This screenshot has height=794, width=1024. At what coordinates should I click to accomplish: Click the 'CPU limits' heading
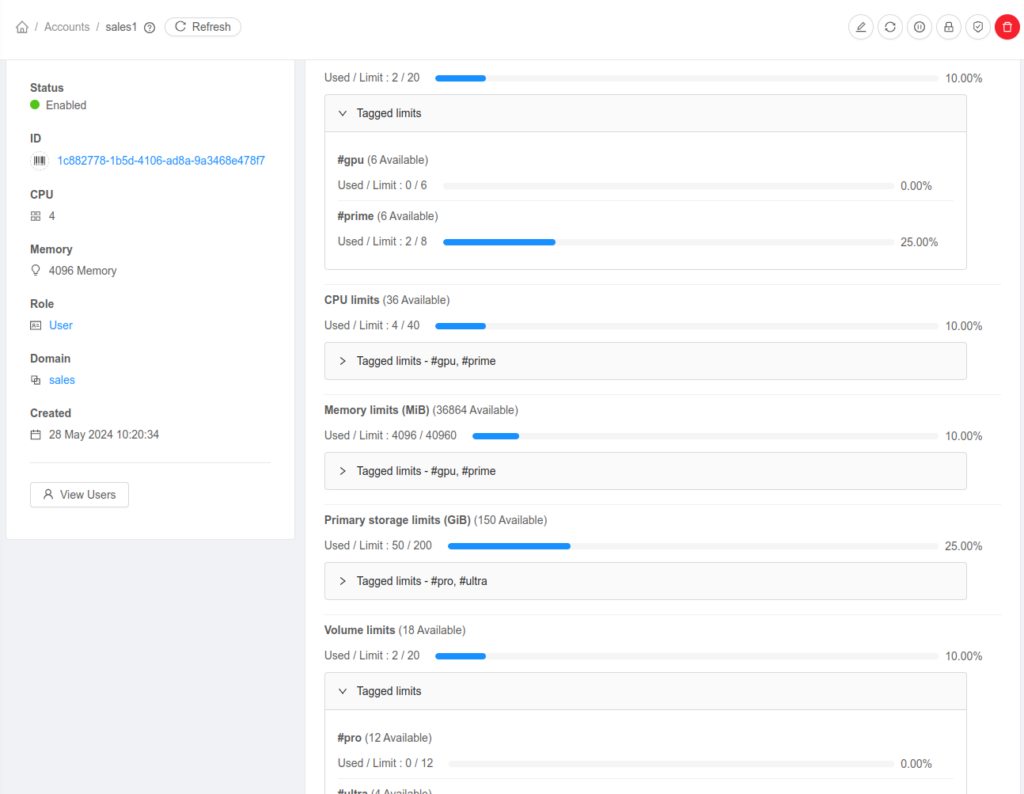(x=351, y=300)
